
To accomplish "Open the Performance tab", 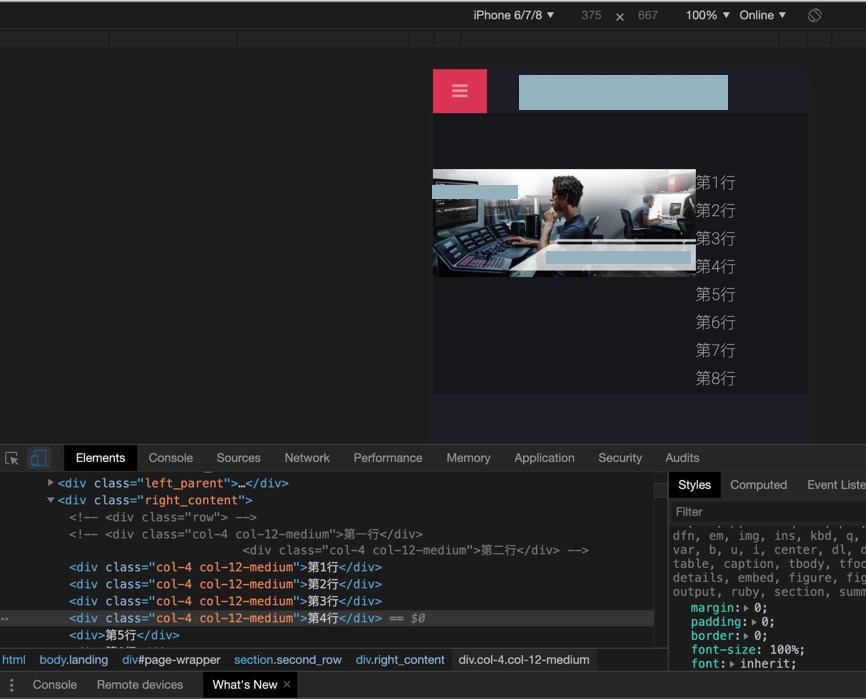I will pos(388,458).
